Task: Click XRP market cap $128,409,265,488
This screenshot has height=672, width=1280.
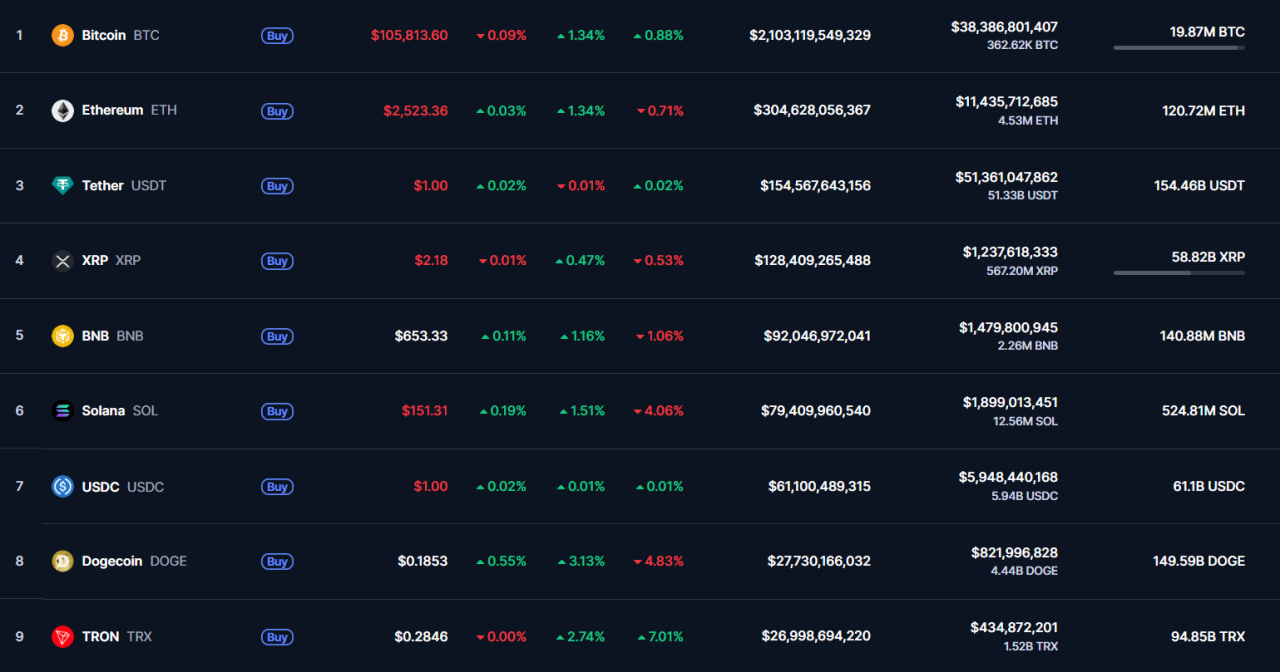Action: (813, 260)
